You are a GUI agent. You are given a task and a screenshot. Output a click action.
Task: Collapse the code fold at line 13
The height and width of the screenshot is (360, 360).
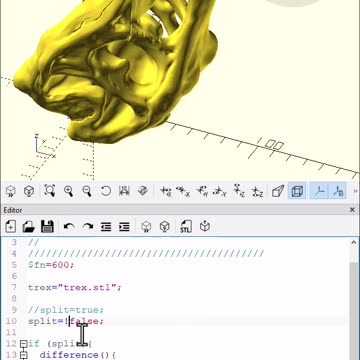pyautogui.click(x=23, y=355)
